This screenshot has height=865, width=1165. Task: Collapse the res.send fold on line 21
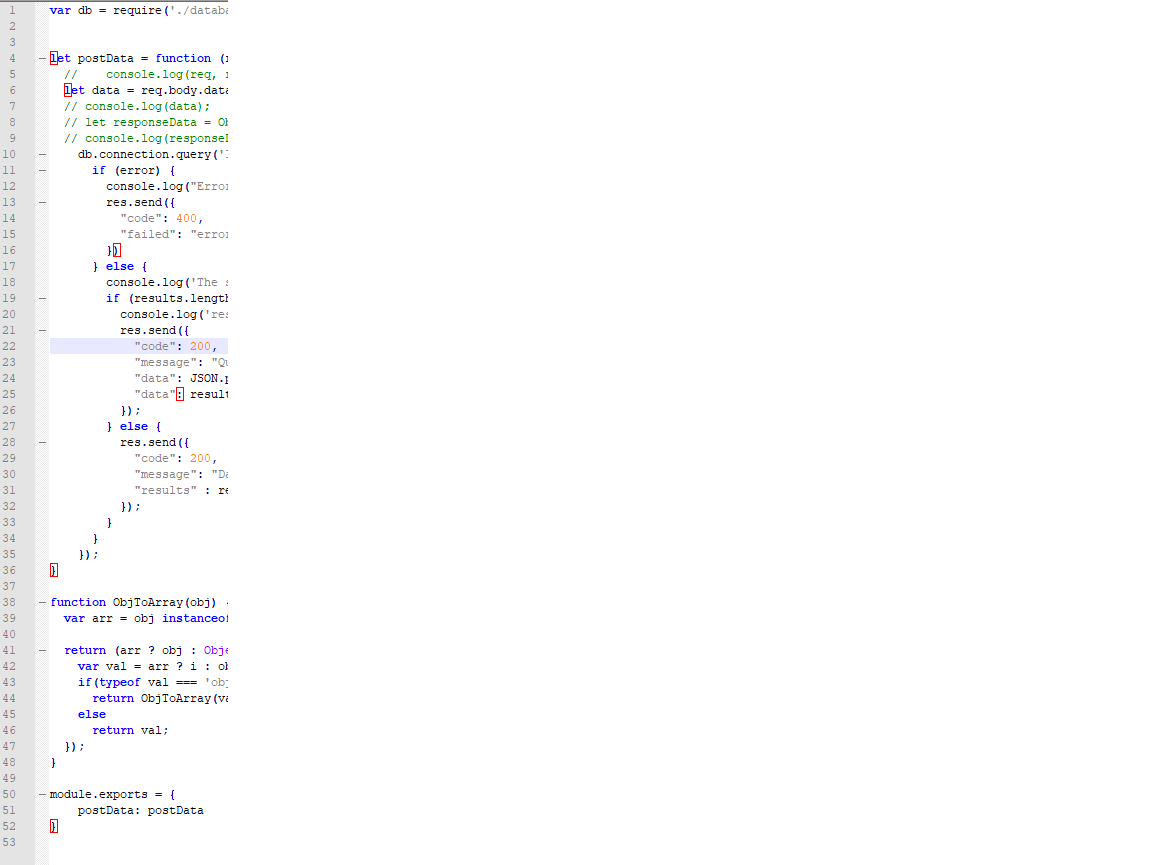pos(42,330)
